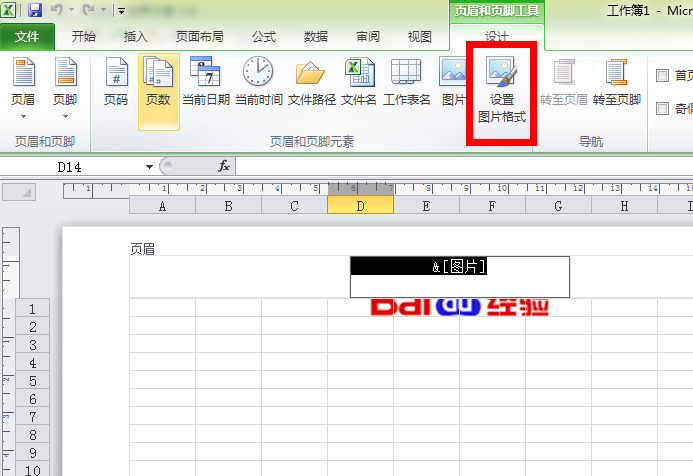Click 转至页脚 go to footer
693x476 pixels.
click(617, 82)
